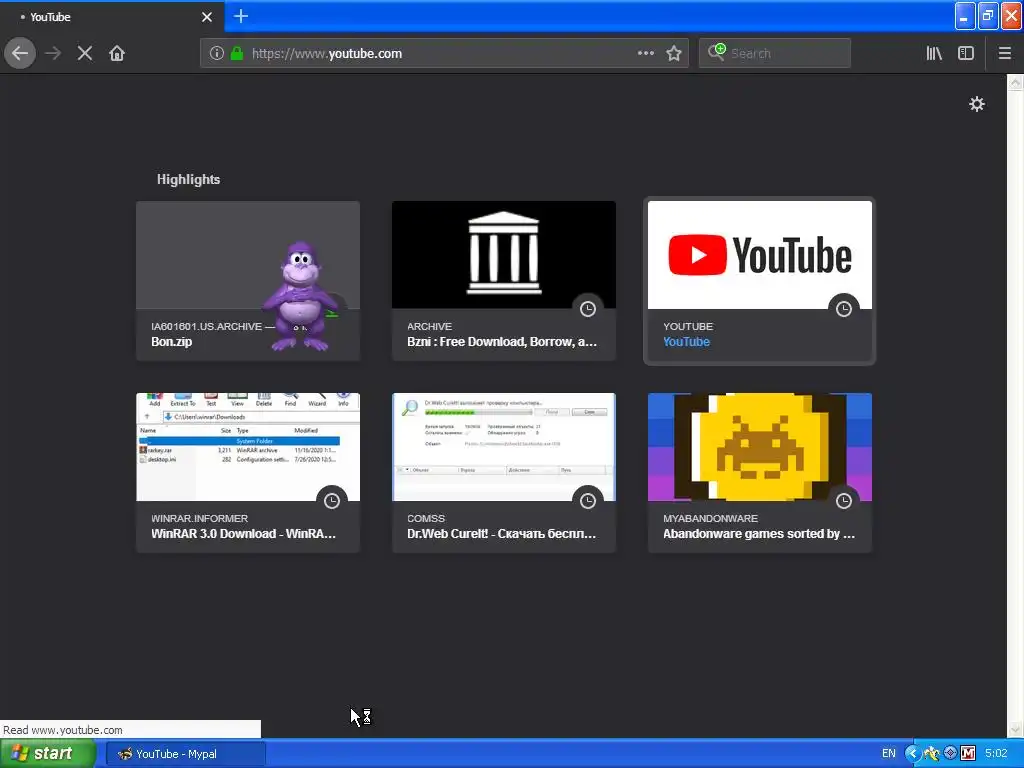This screenshot has width=1024, height=768.
Task: Open a new tab with plus button
Action: [x=240, y=16]
